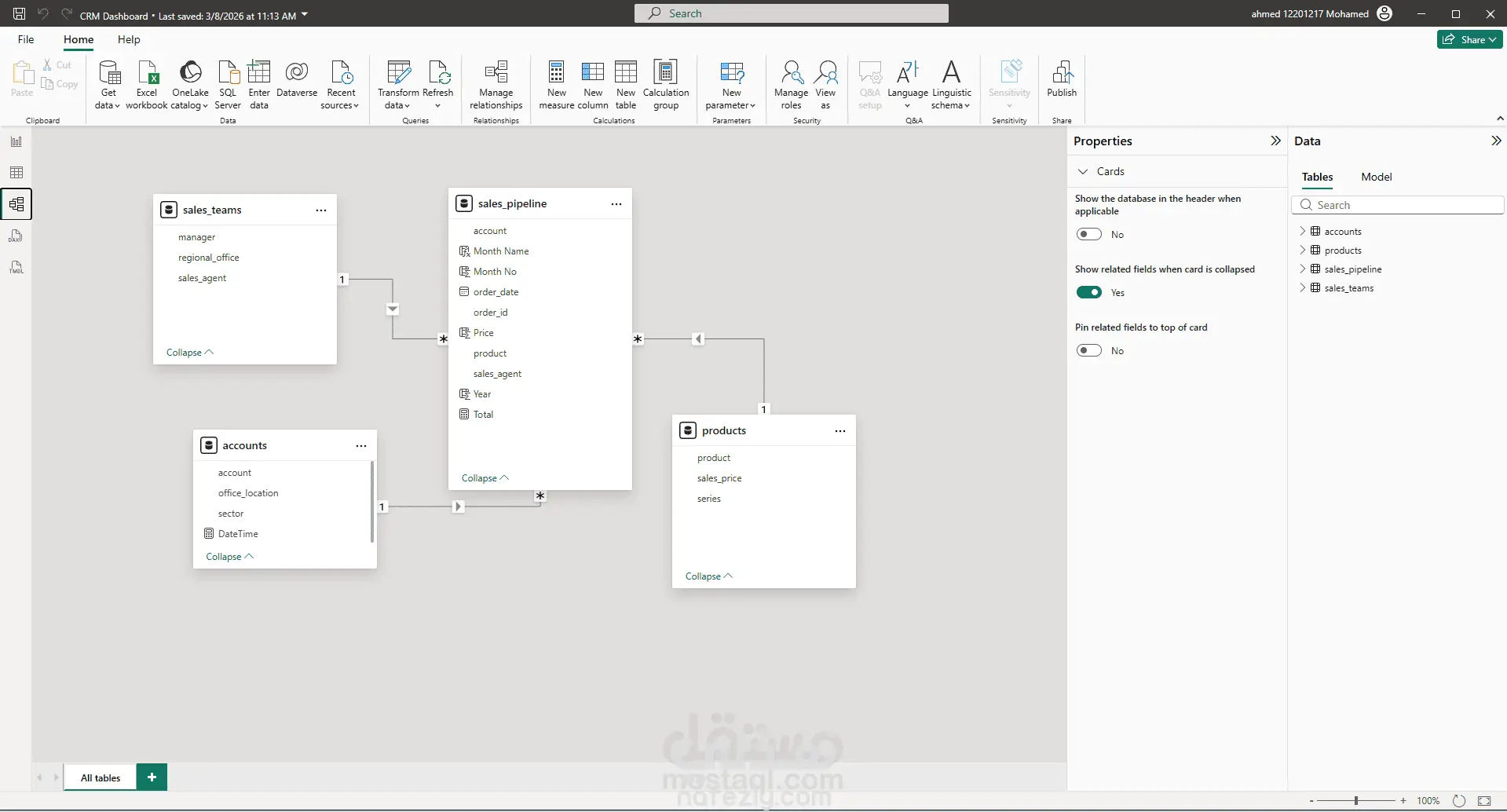Switch to Tables tab in Data pane
This screenshot has width=1507, height=812.
[1317, 177]
